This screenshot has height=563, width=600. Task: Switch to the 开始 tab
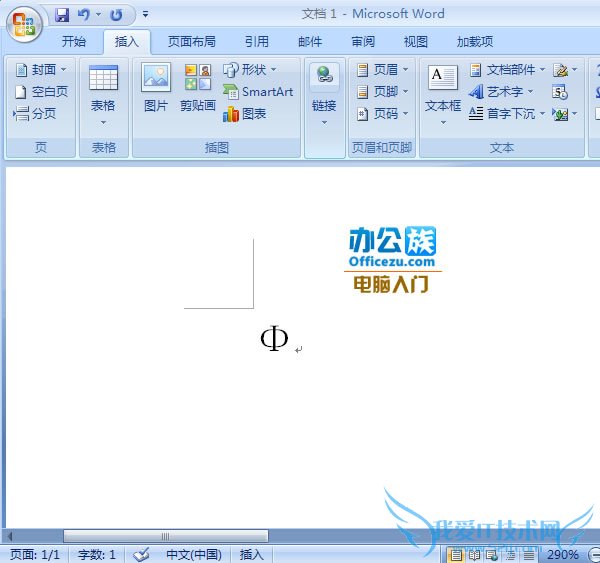coord(74,41)
